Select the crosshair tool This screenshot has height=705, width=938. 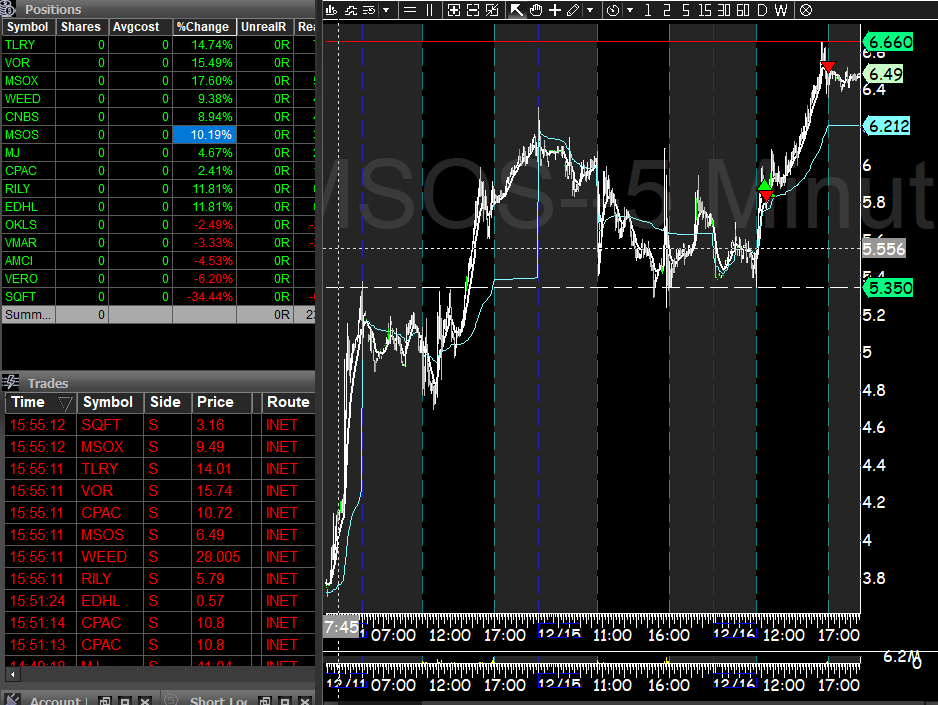pos(555,10)
